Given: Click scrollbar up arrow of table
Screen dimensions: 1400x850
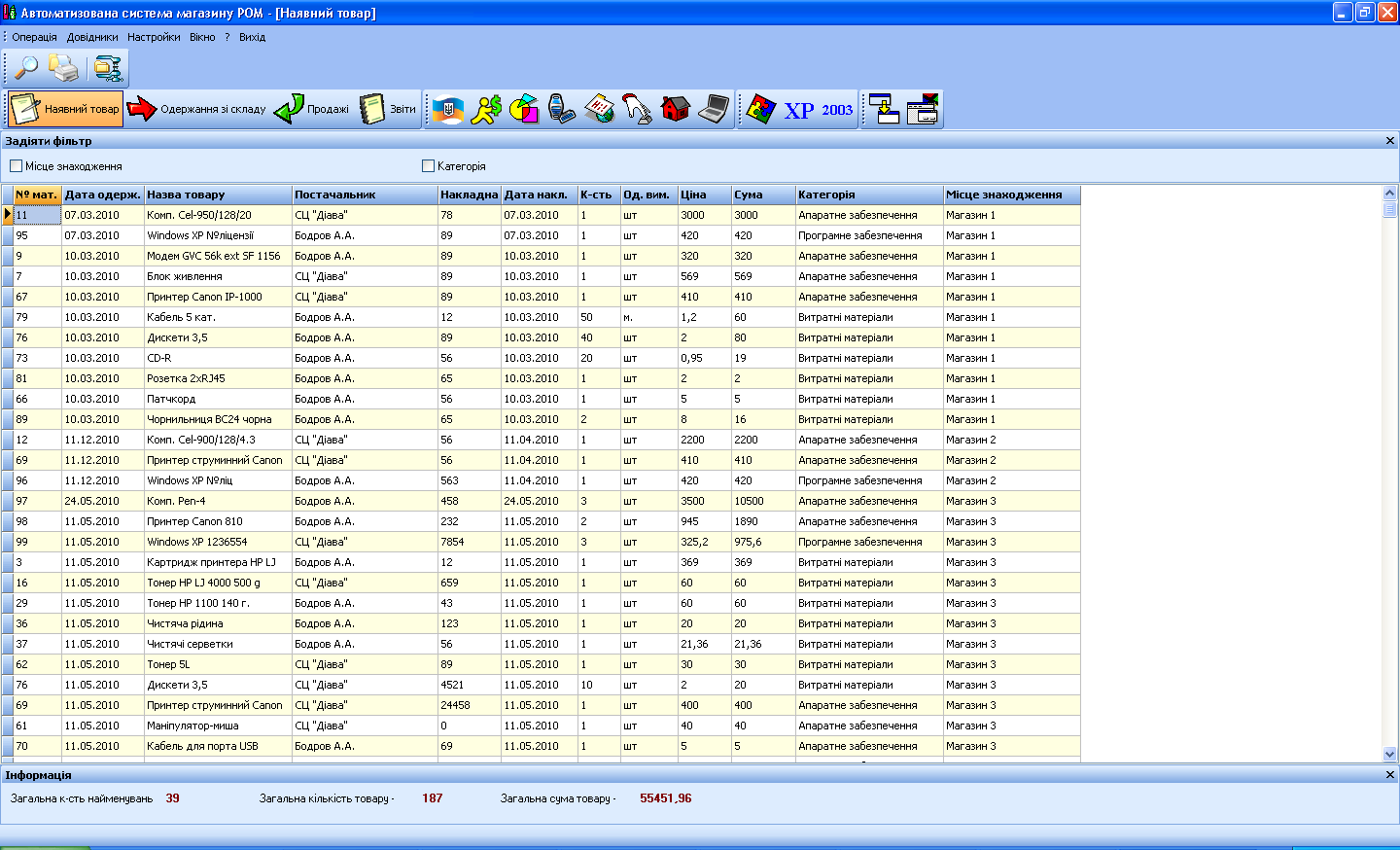Looking at the screenshot, I should click(1389, 193).
